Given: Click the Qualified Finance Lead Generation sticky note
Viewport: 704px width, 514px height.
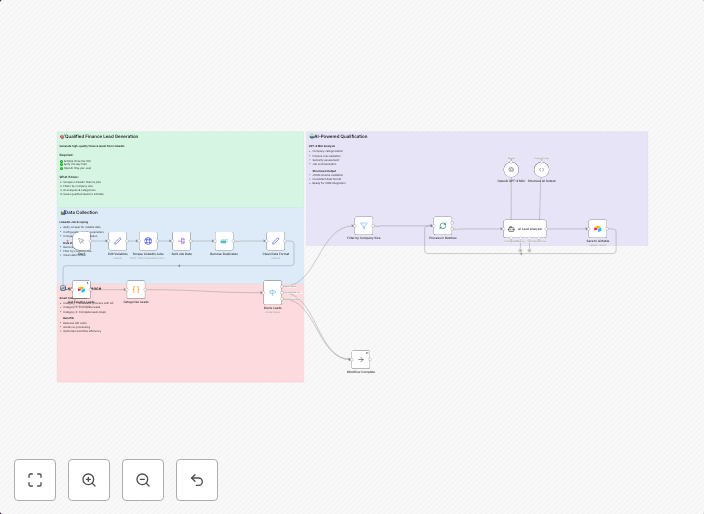Looking at the screenshot, I should coord(180,170).
